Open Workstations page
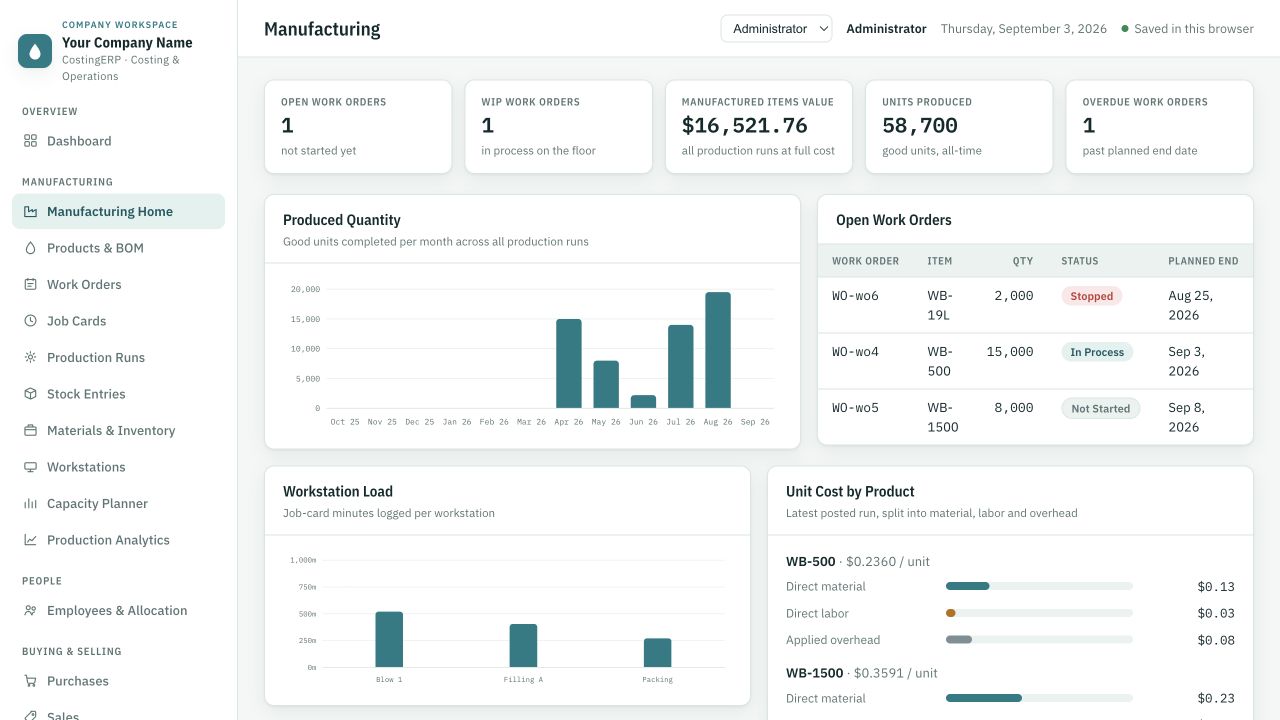Viewport: 1280px width, 720px height. 118,467
